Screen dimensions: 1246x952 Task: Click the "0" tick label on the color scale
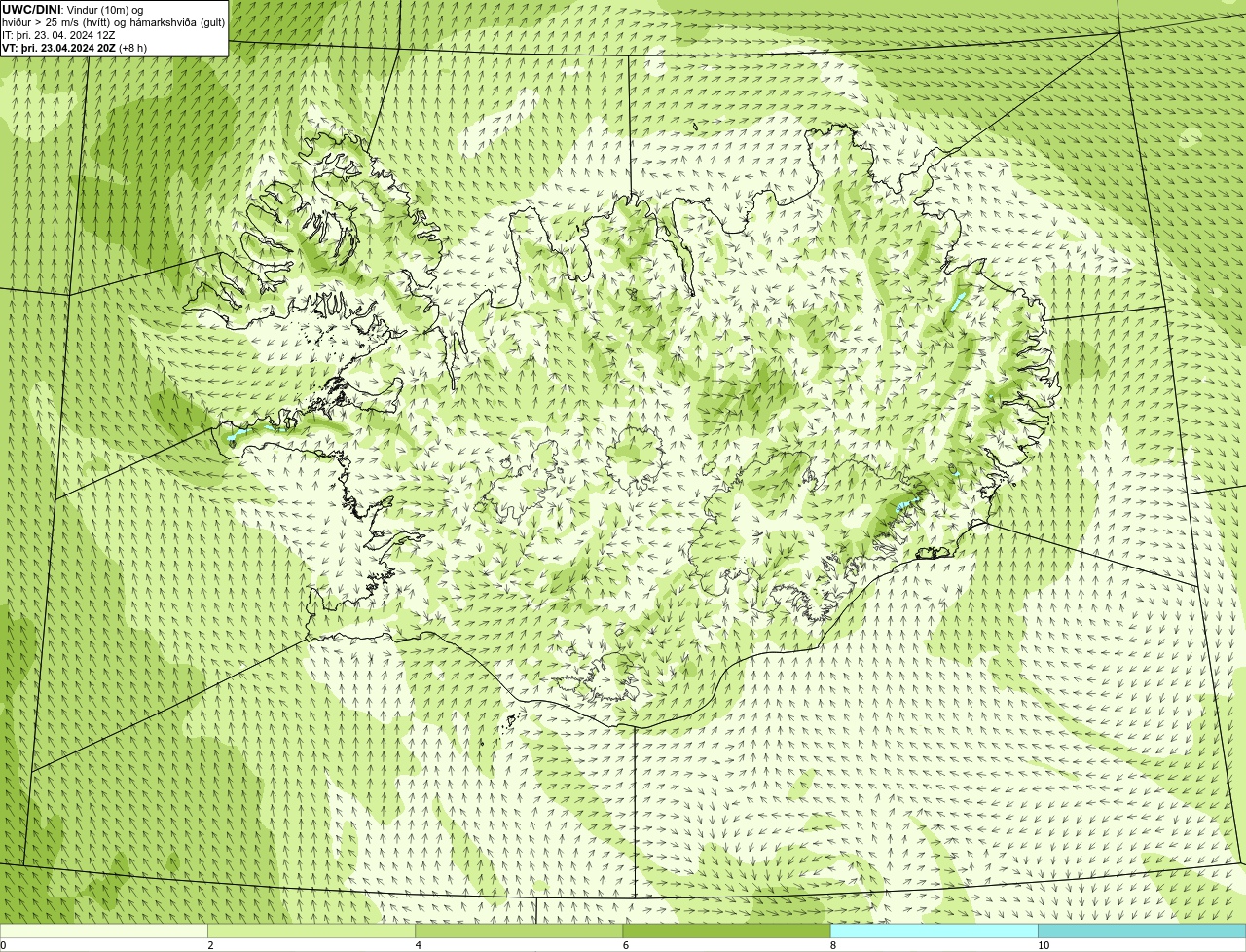point(4,945)
